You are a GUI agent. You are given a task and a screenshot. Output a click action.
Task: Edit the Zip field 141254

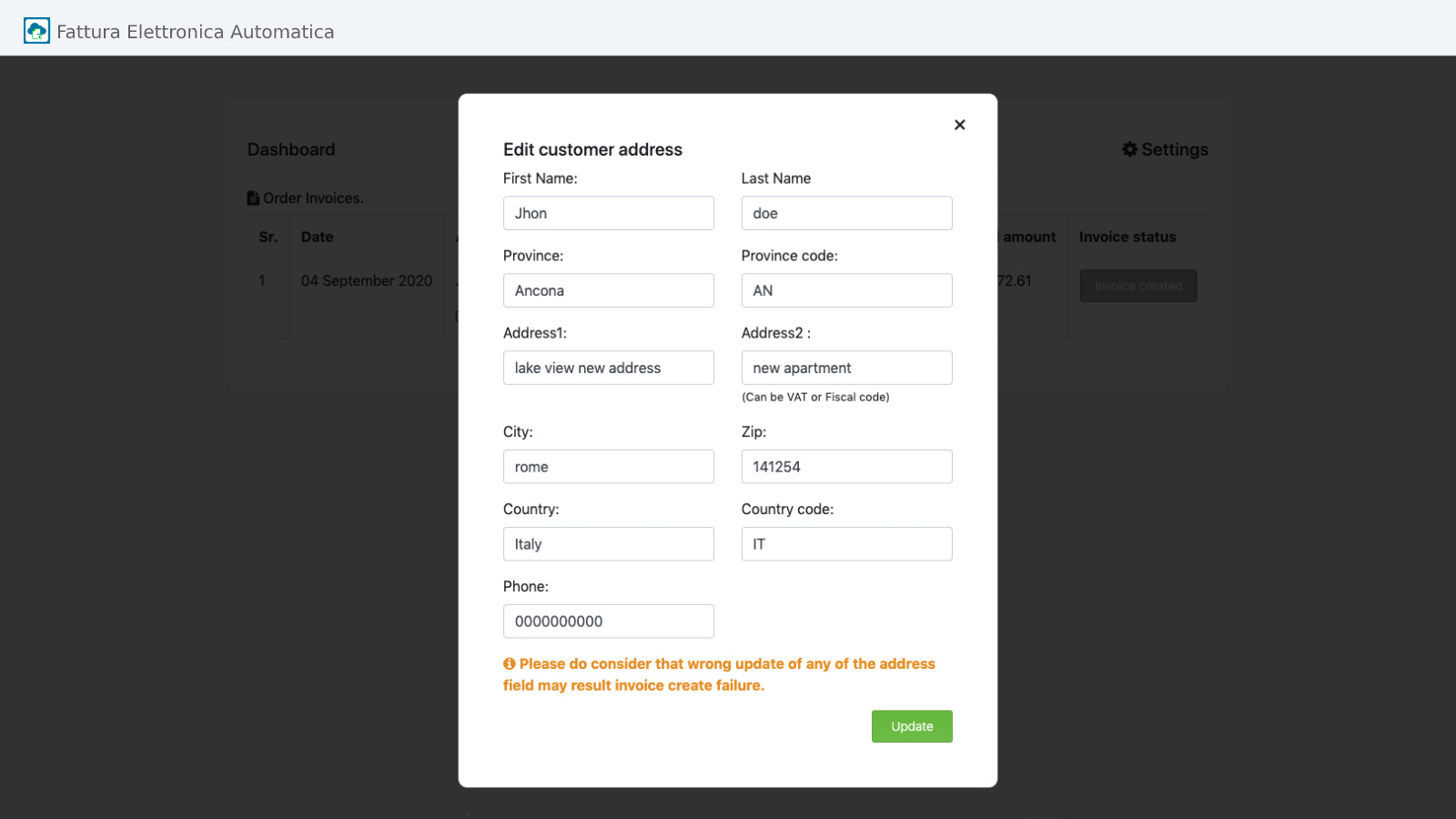pyautogui.click(x=846, y=467)
